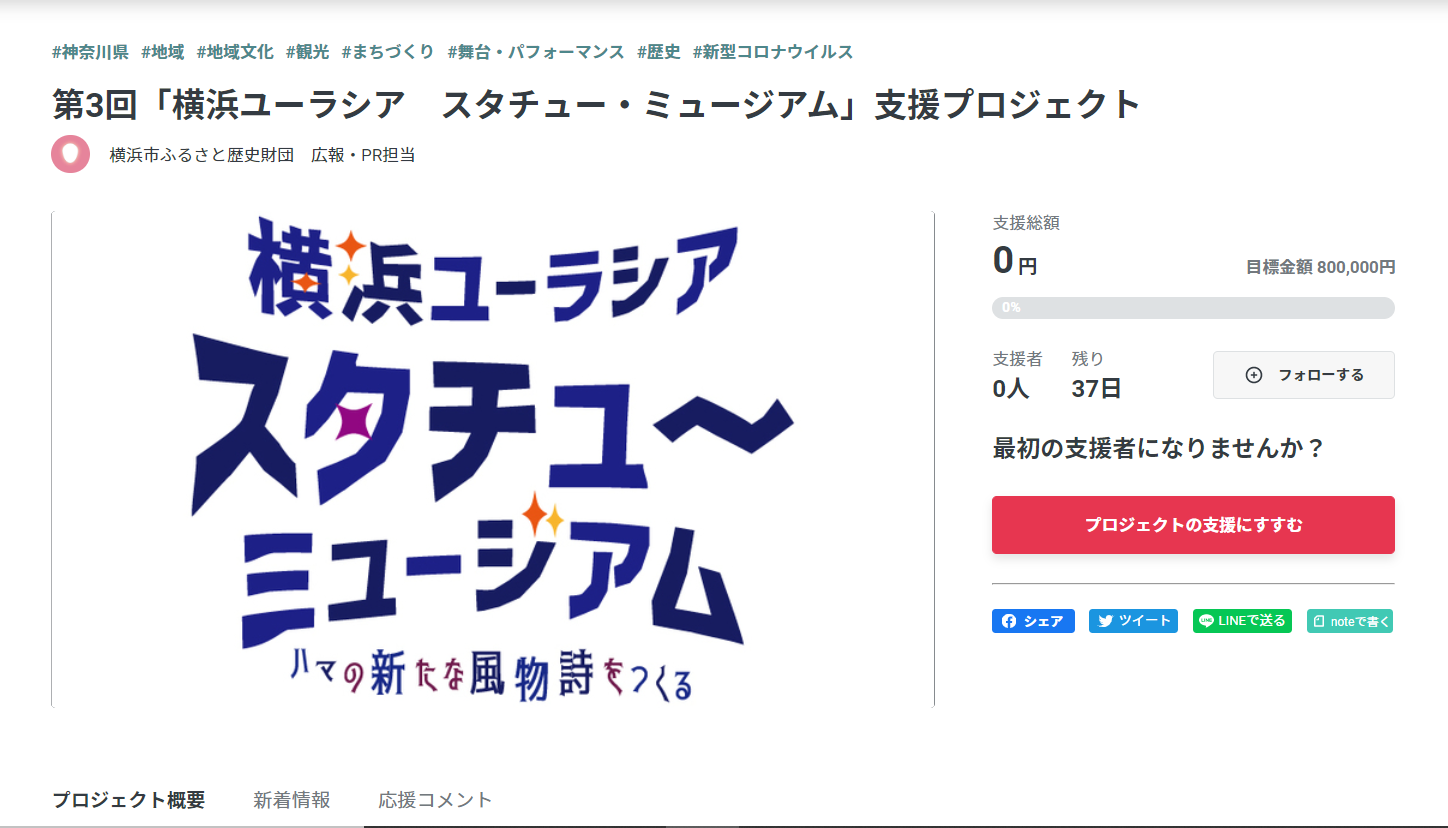
Task: Follow the #まちづくり hashtag link
Action: (388, 52)
